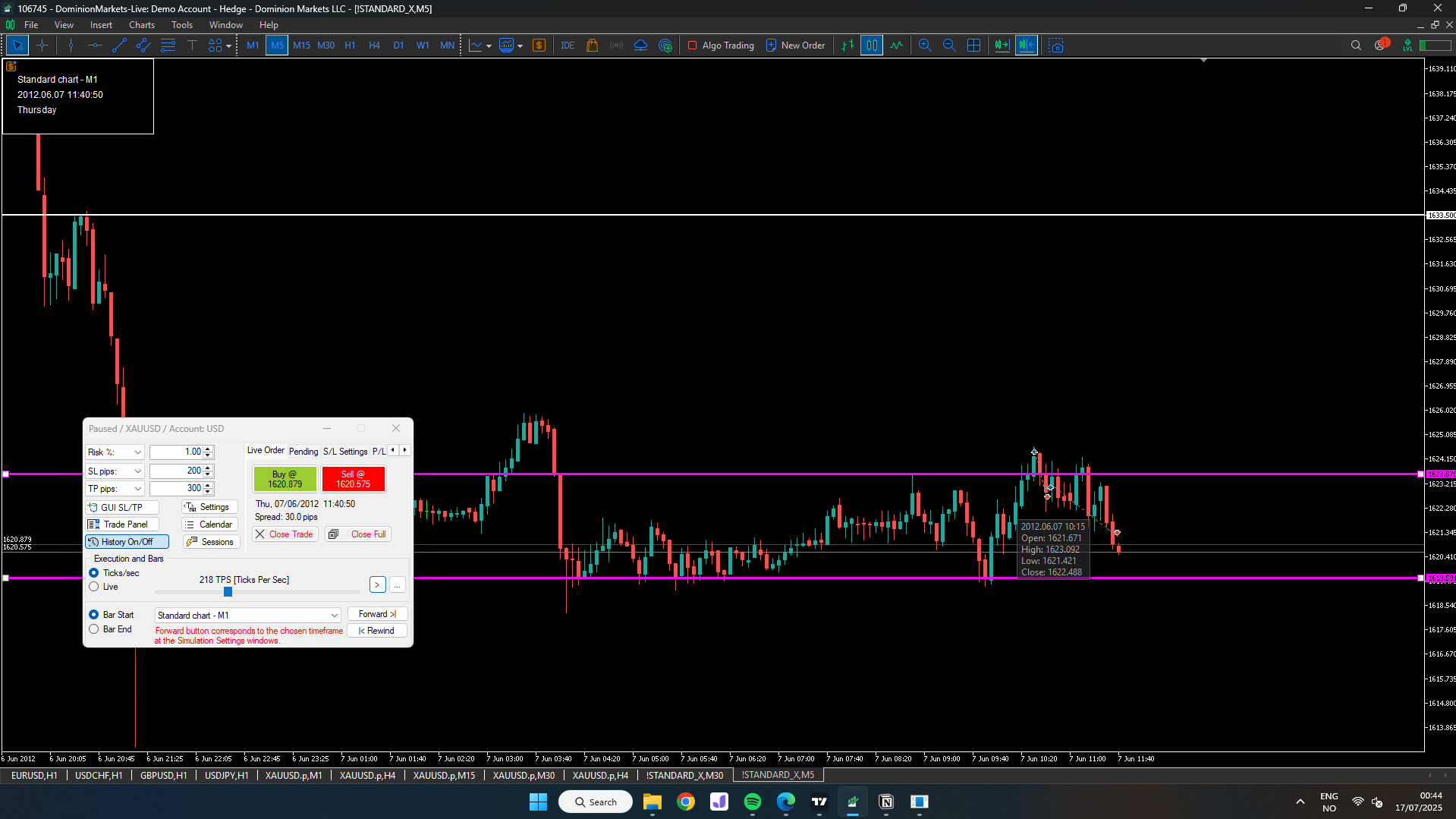Click the red Sell @ 1620.575 button

click(354, 479)
